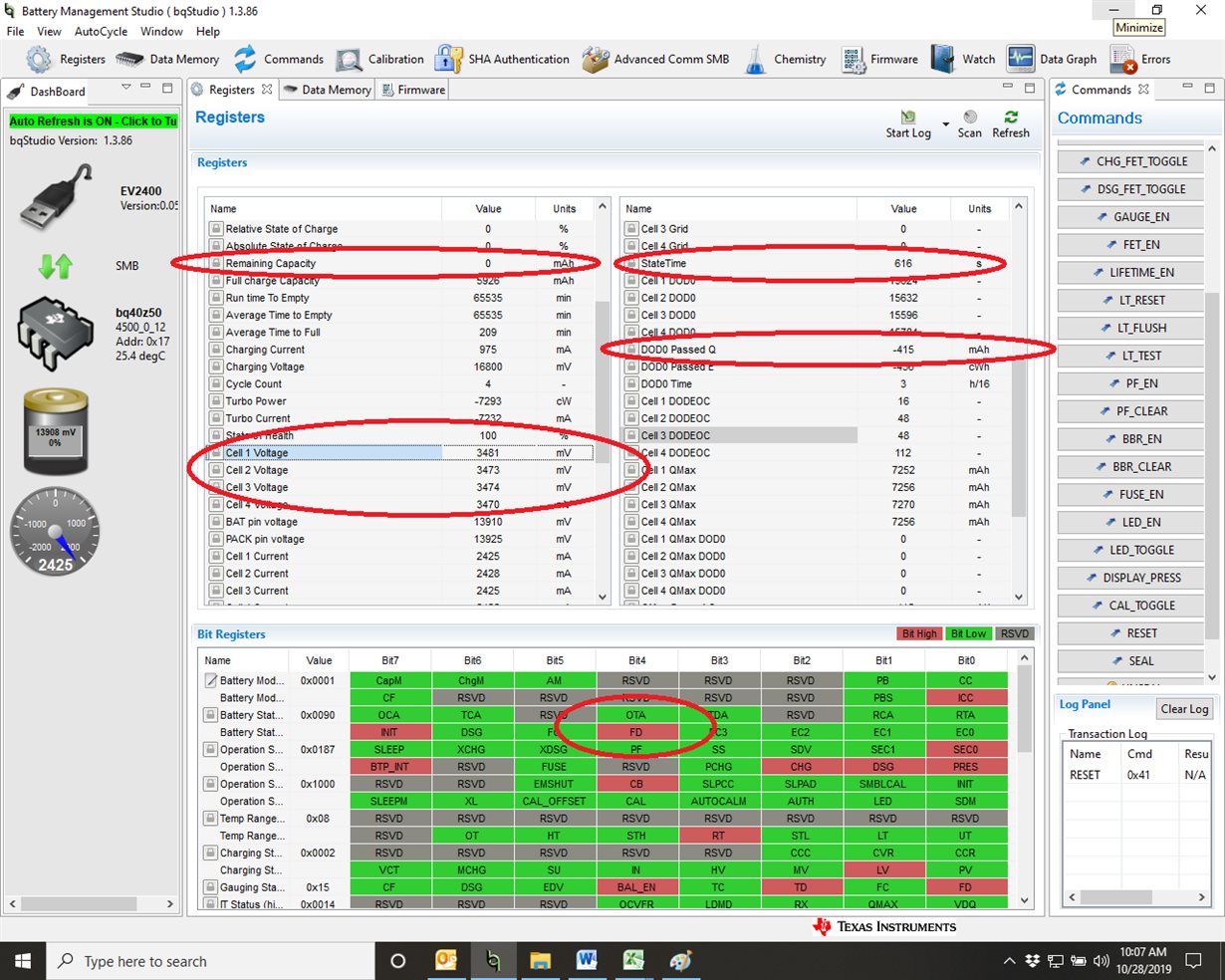Switch to the Data Memory tab
The height and width of the screenshot is (980, 1225).
coord(327,90)
